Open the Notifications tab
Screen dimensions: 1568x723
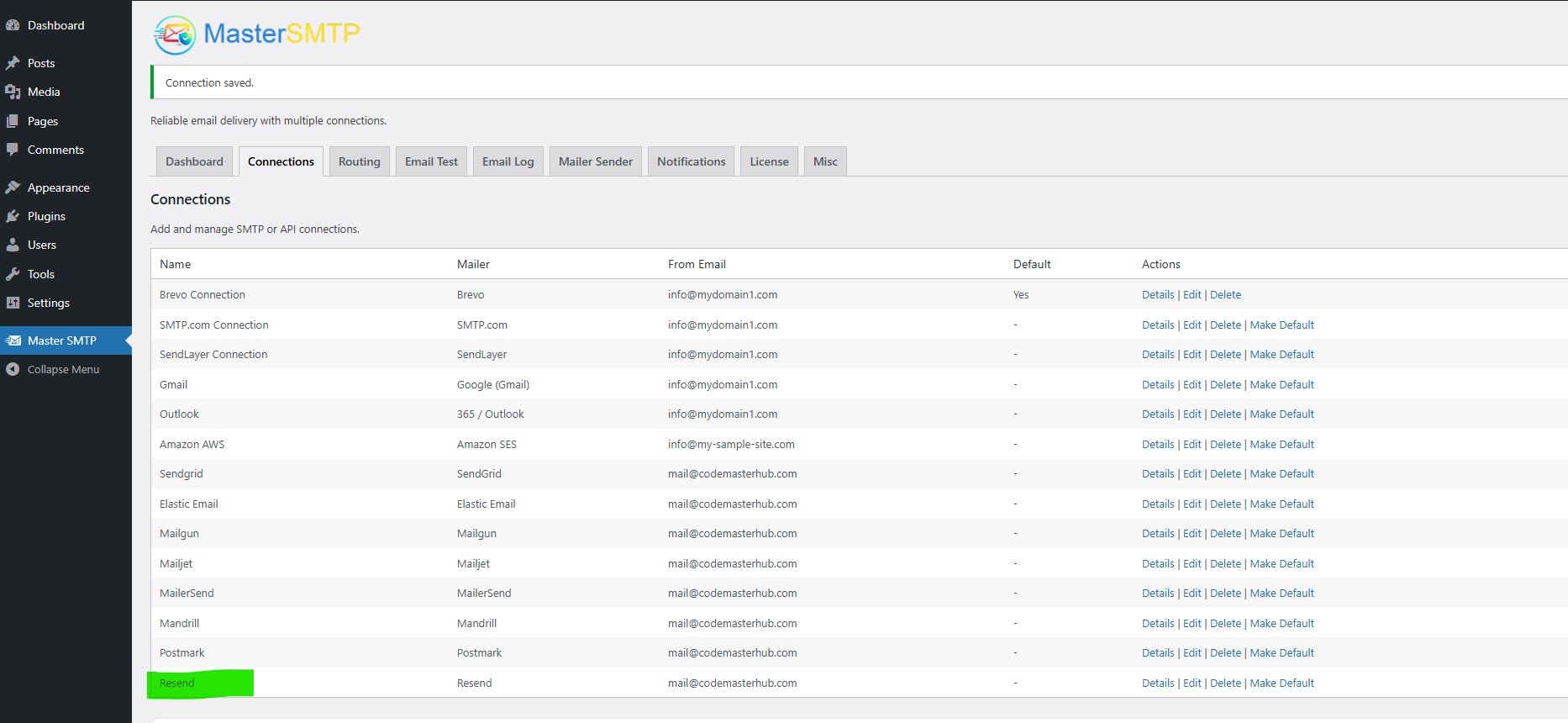click(x=691, y=161)
